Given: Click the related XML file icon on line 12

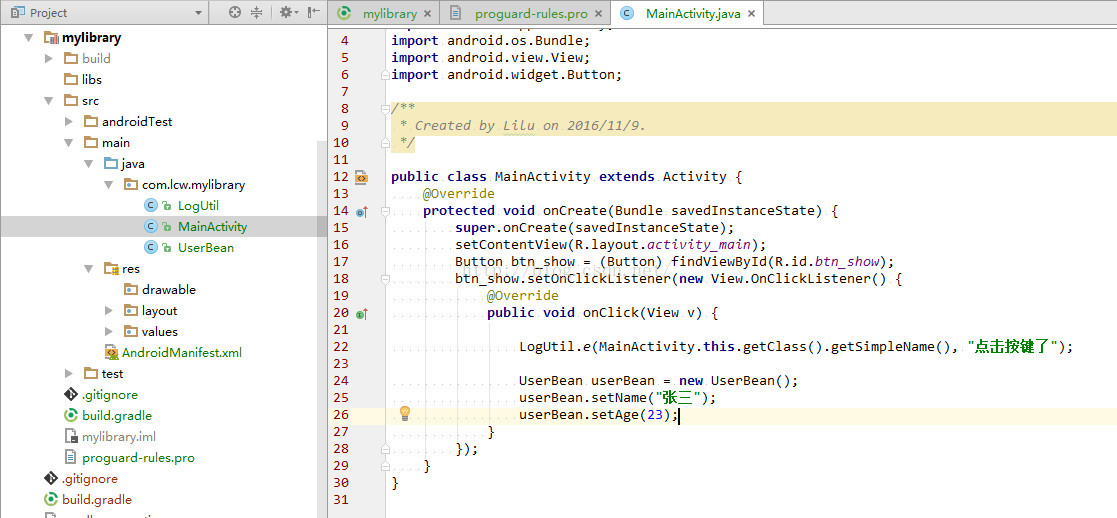Looking at the screenshot, I should click(361, 177).
